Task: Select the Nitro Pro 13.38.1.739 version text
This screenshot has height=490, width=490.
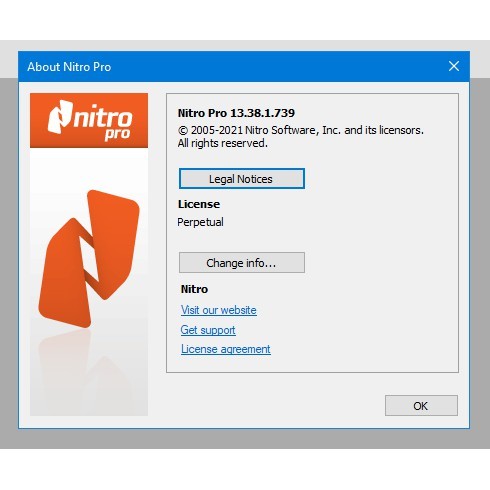Action: click(x=236, y=113)
